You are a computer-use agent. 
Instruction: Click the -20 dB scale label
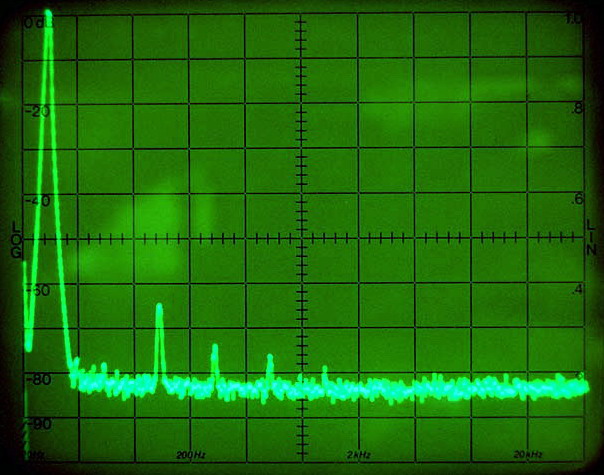coord(38,110)
